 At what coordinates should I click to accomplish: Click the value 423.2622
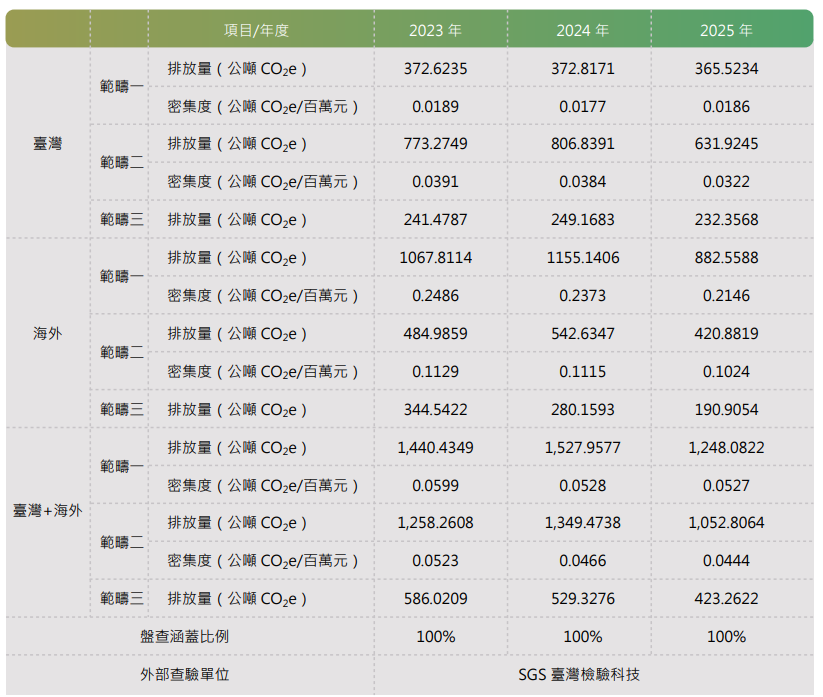[726, 598]
